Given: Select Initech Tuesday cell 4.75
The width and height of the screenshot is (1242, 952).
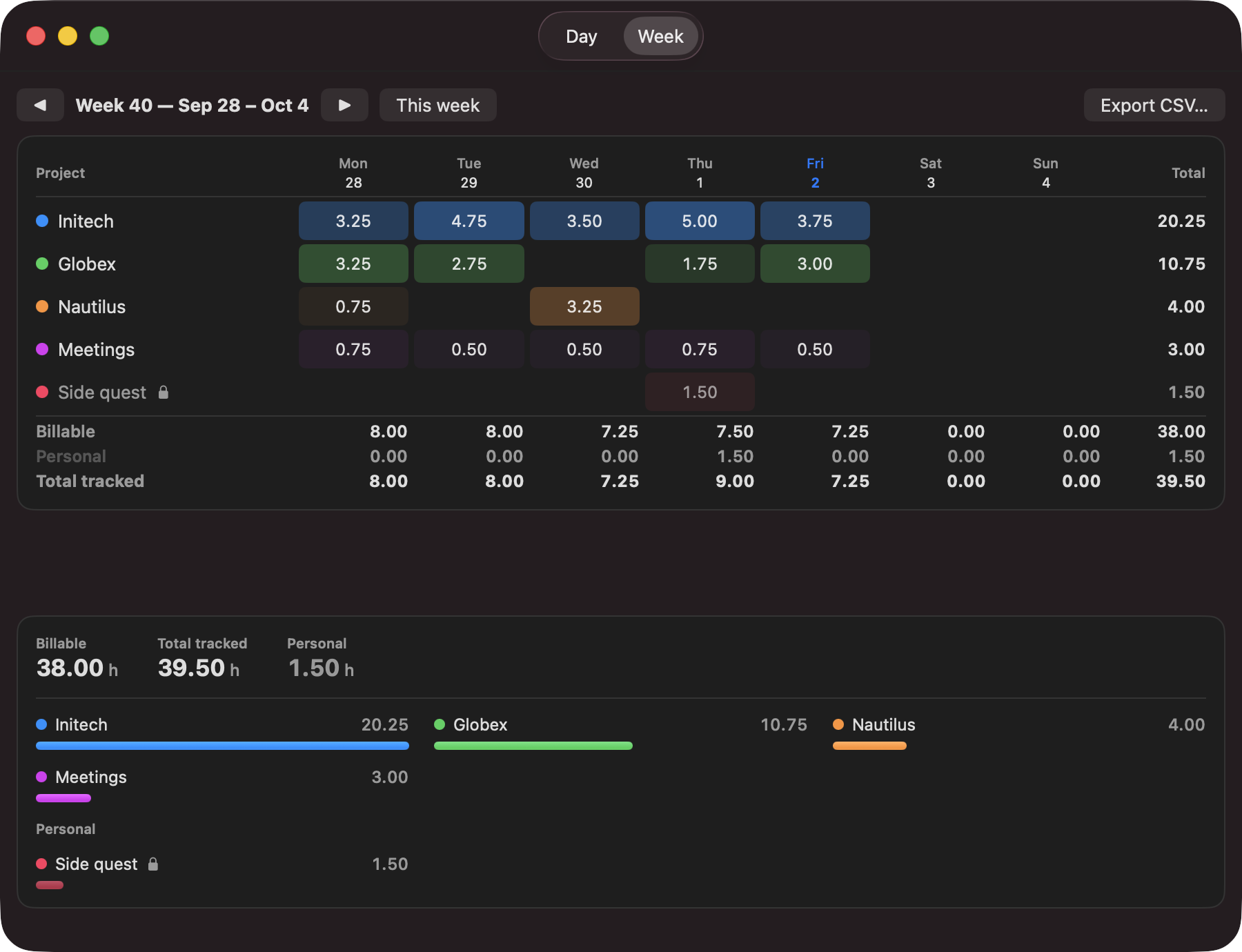Looking at the screenshot, I should (x=469, y=221).
